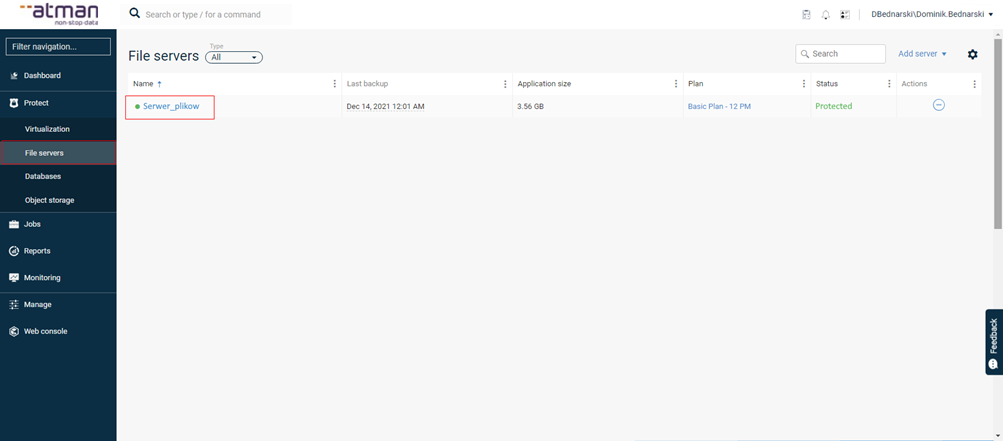Open the Basic Plan - 12 PM link
Viewport: 1003px width, 441px height.
[719, 106]
